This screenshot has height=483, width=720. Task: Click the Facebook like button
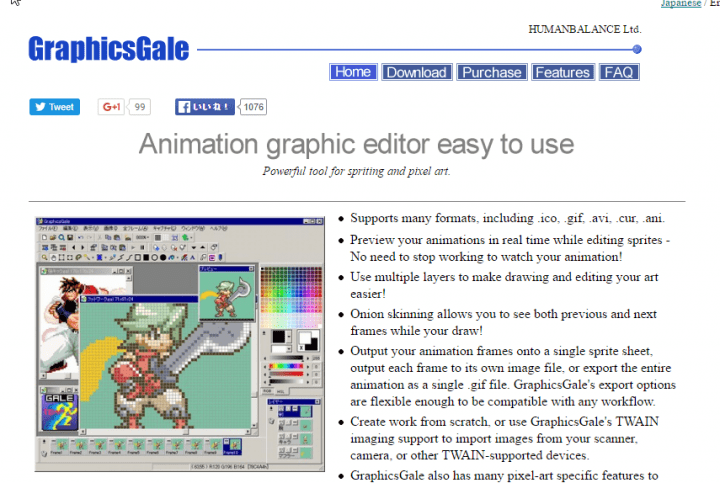click(x=205, y=107)
